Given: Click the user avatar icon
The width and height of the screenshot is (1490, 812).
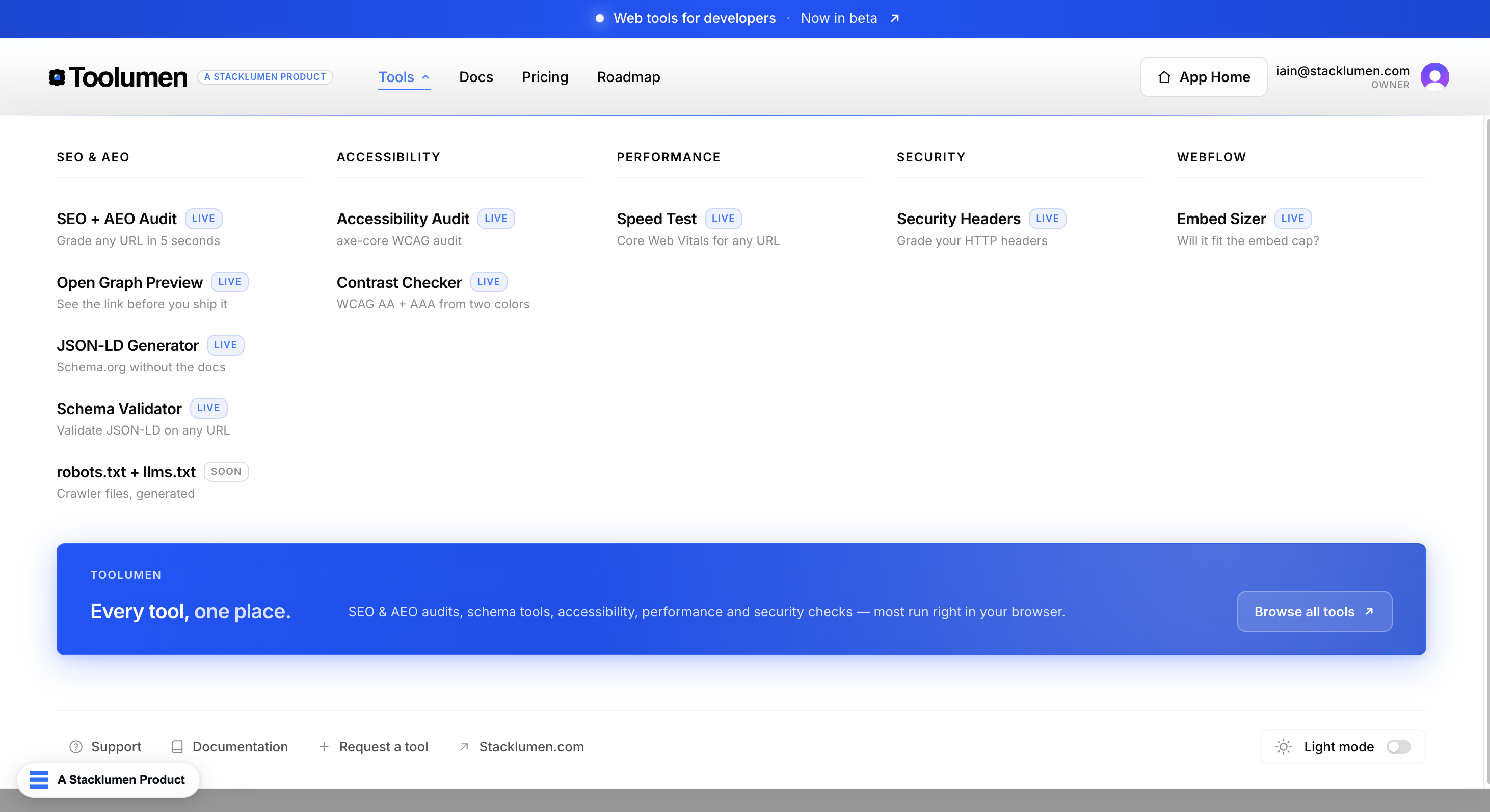Looking at the screenshot, I should 1434,76.
